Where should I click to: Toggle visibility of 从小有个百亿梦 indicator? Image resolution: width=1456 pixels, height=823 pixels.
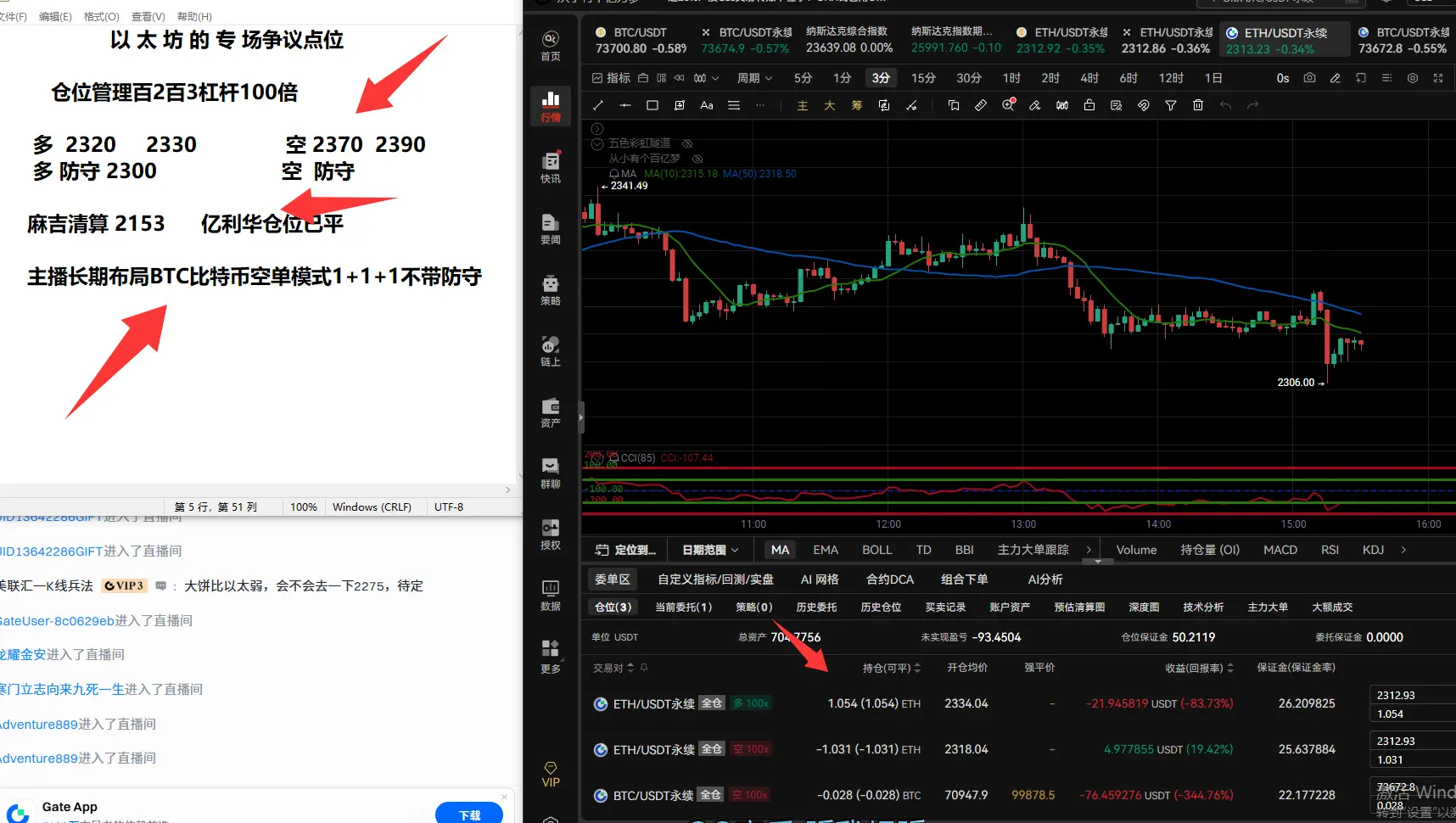pyautogui.click(x=697, y=159)
